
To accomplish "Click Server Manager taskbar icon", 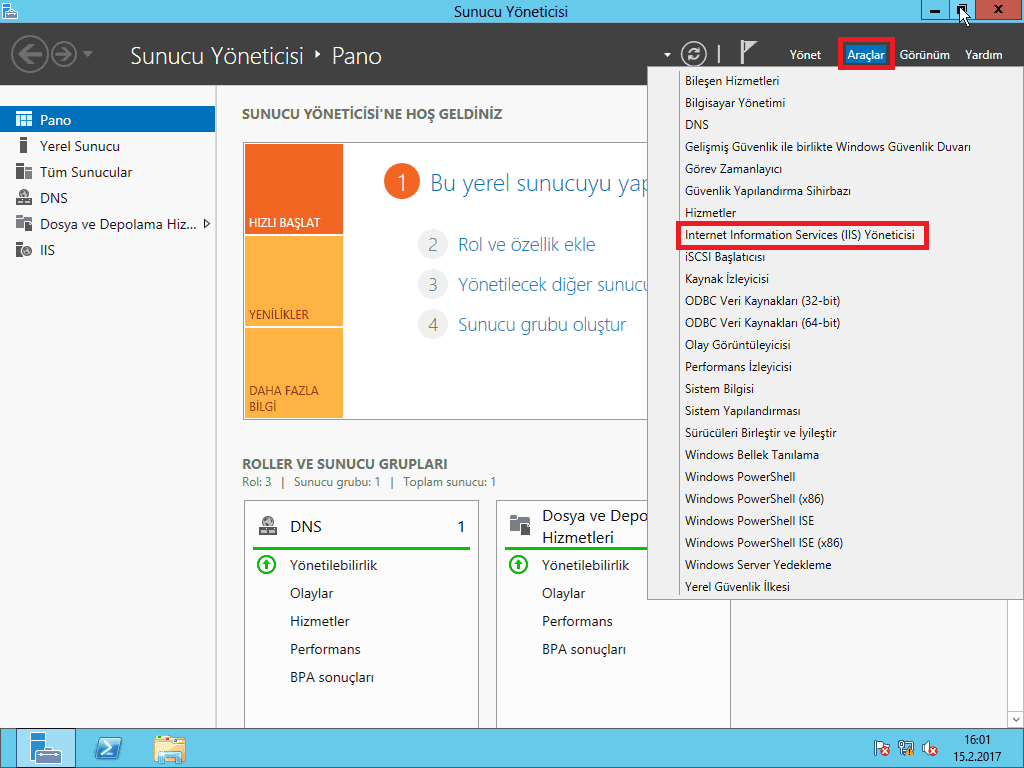I will 46,748.
